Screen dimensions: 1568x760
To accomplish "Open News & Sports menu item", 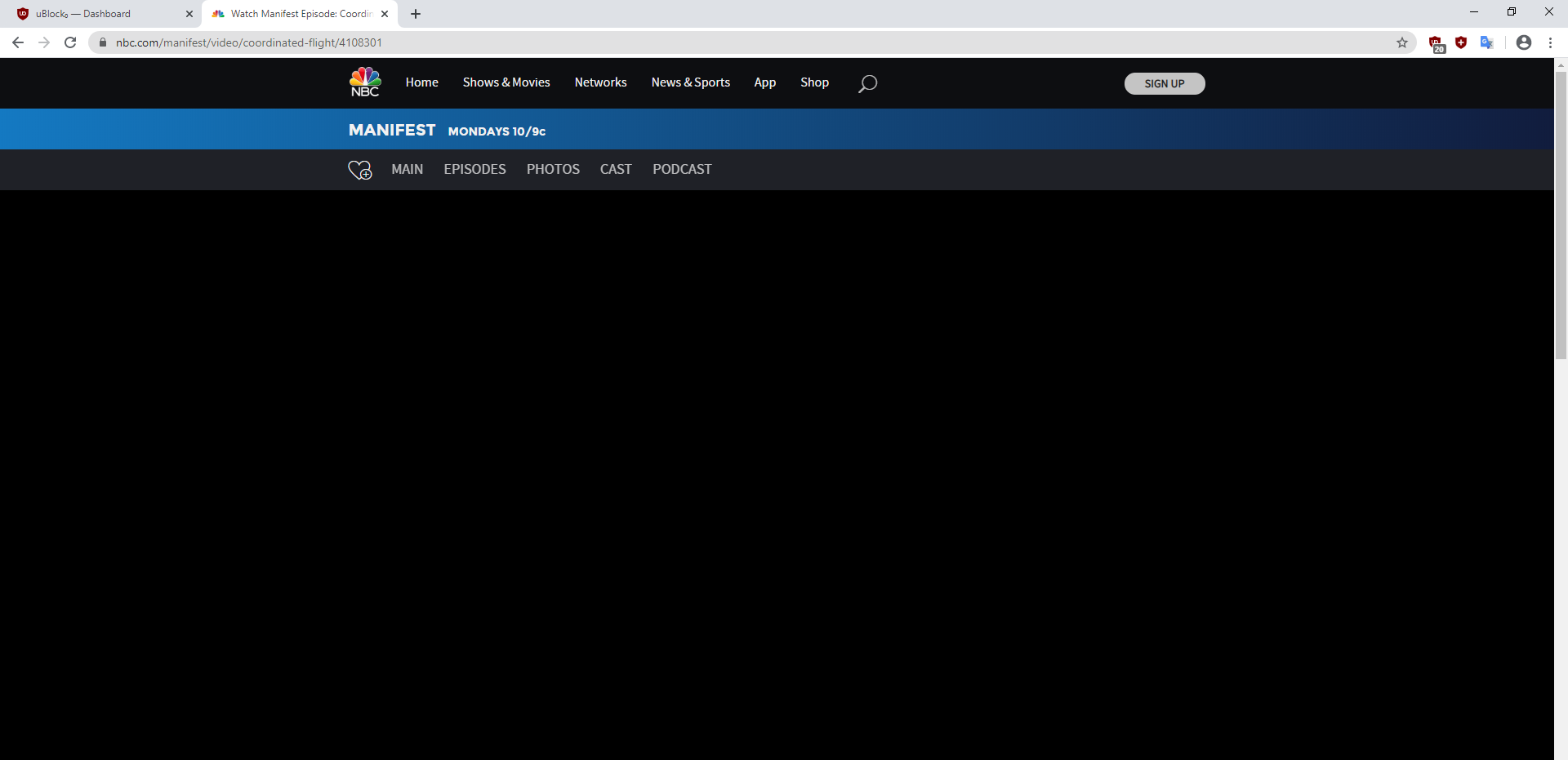I will pyautogui.click(x=691, y=82).
